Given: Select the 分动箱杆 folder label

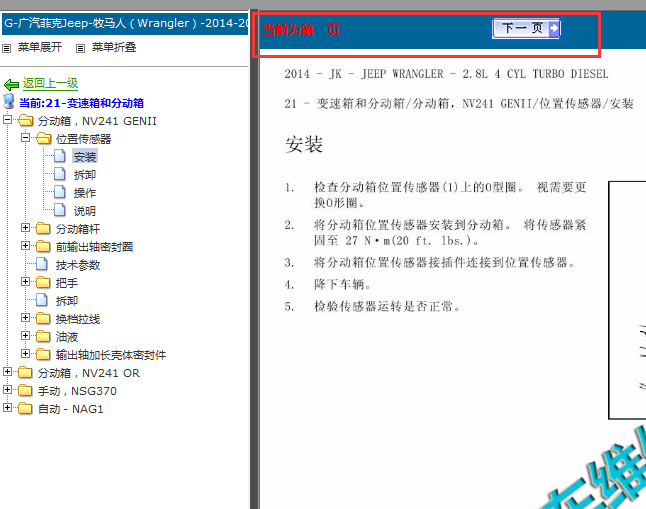Looking at the screenshot, I should (x=78, y=229).
